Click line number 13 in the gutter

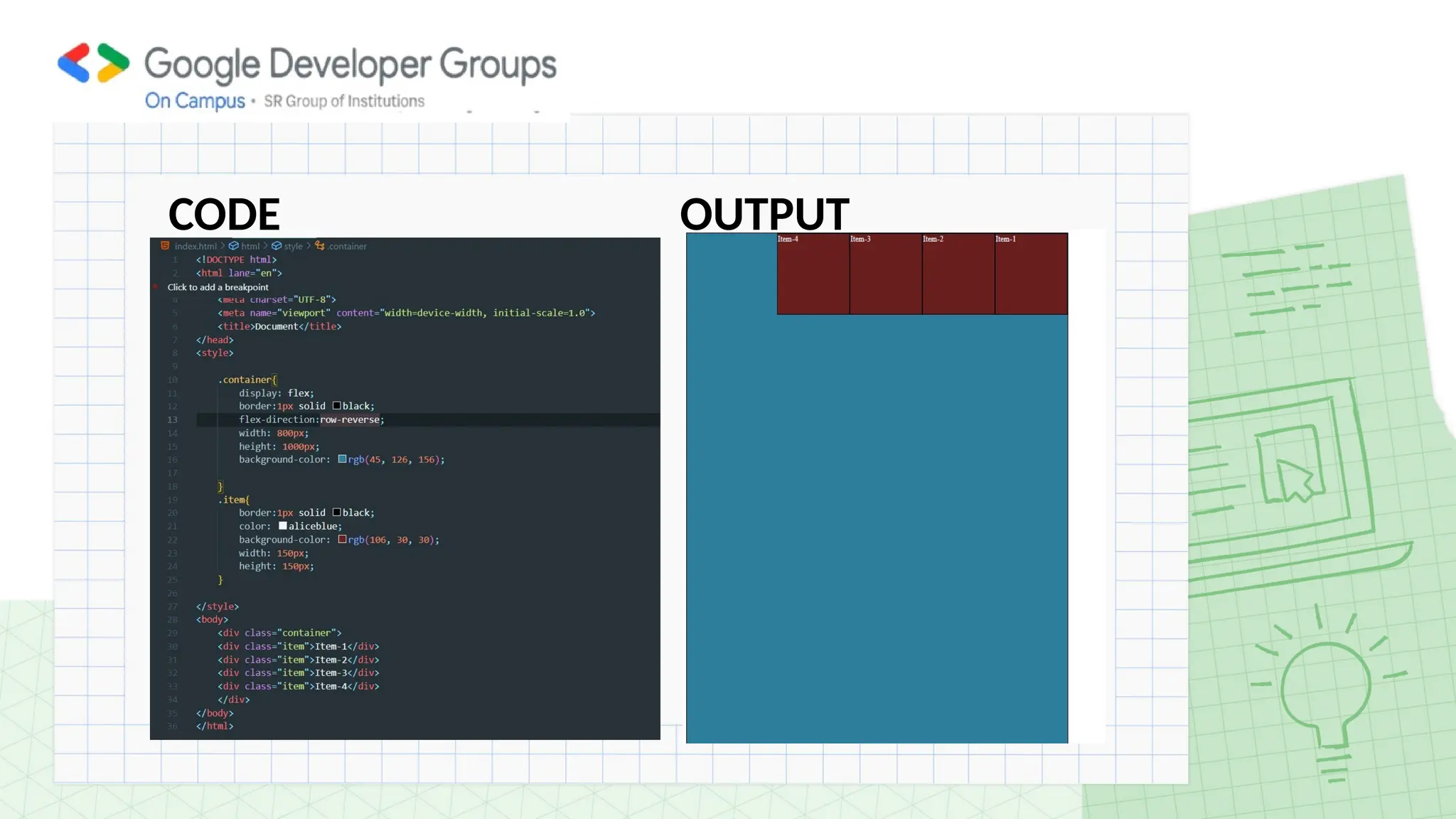tap(172, 420)
